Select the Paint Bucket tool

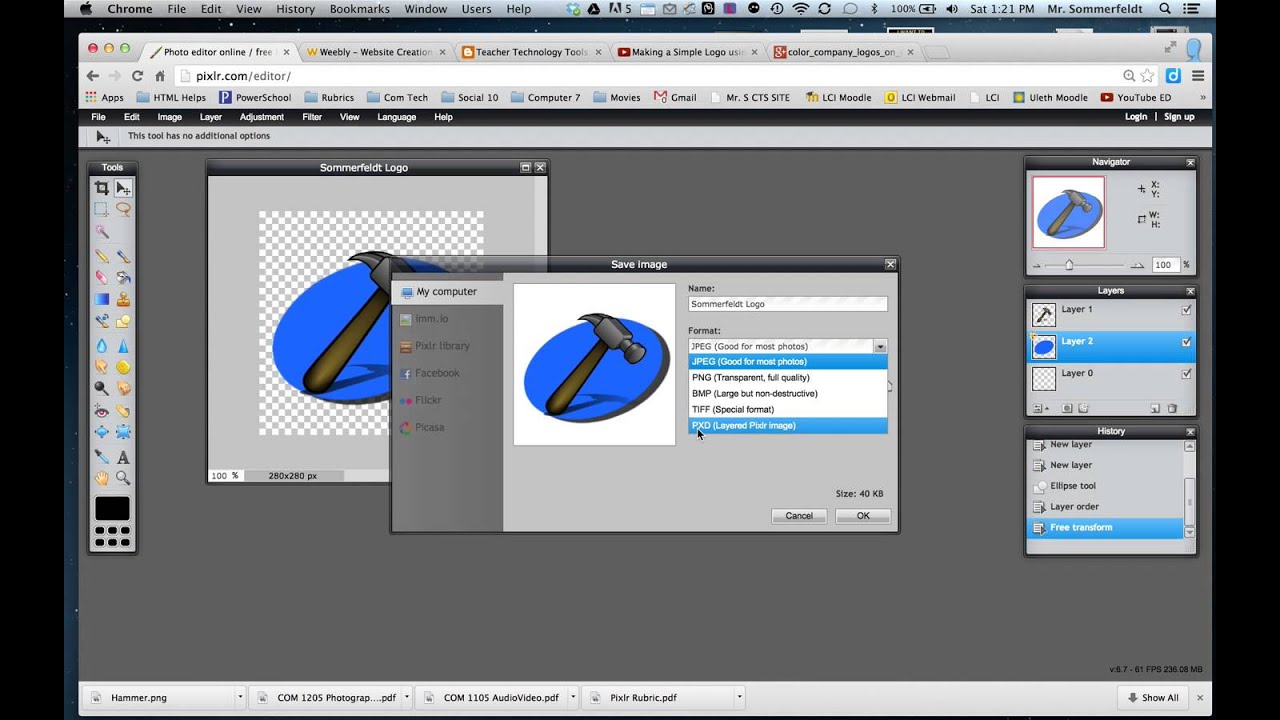[123, 277]
